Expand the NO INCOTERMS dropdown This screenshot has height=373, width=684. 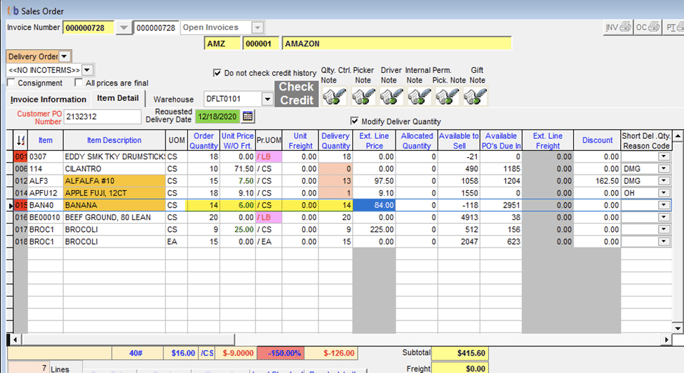pyautogui.click(x=87, y=70)
